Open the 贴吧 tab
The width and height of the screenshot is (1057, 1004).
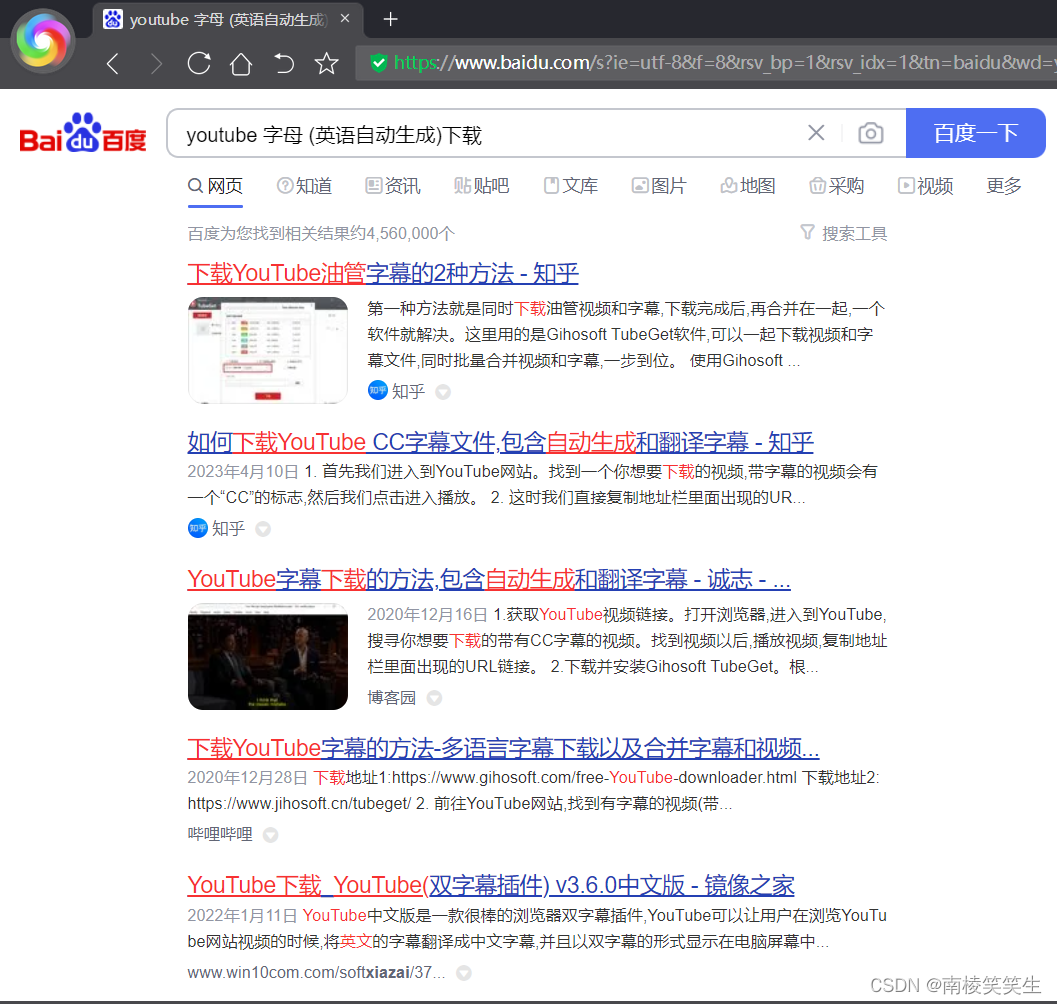(x=482, y=185)
